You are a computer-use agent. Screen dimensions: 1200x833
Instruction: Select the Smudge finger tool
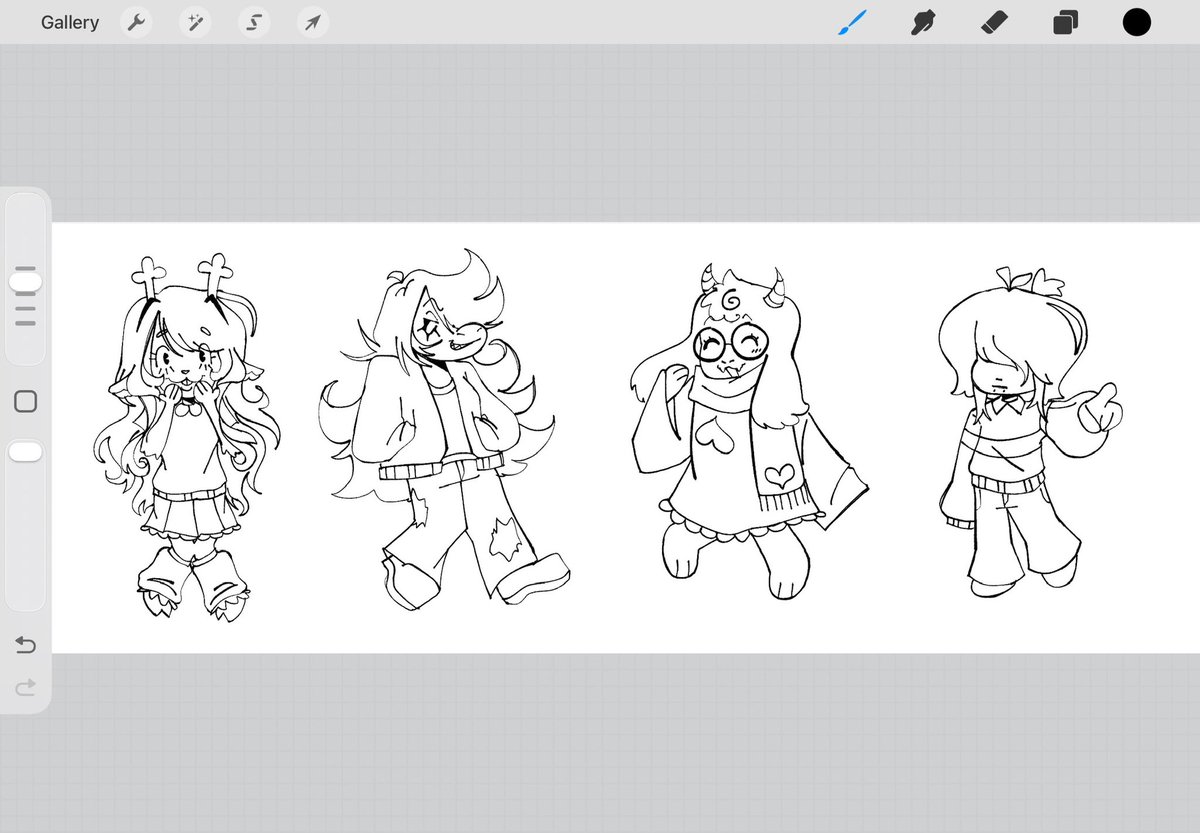923,22
